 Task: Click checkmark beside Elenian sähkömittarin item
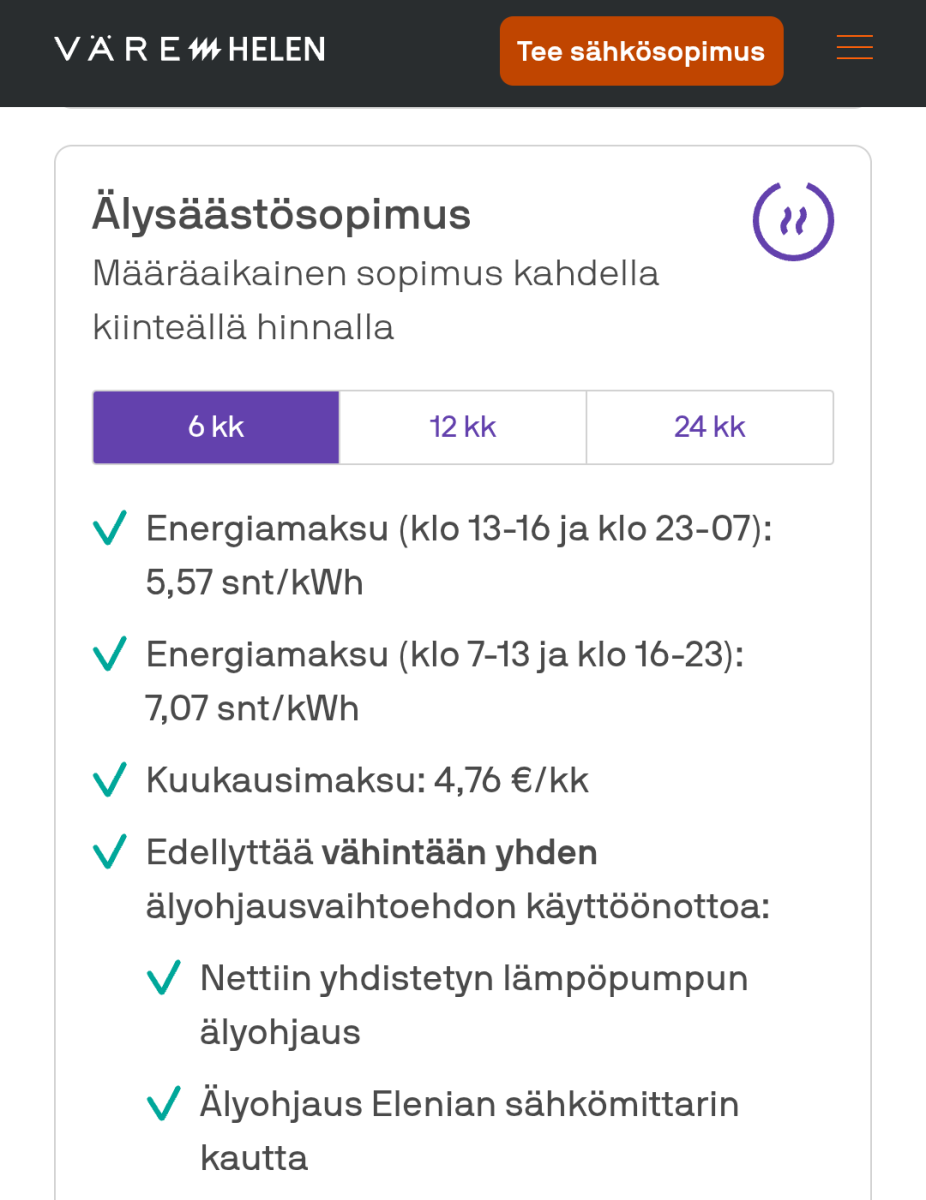point(164,1104)
